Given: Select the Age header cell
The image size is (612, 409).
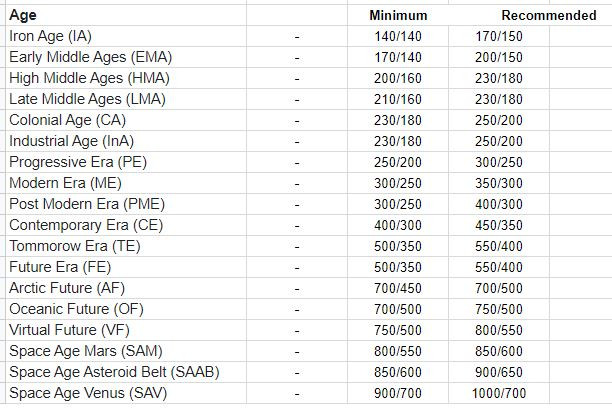Looking at the screenshot, I should point(126,15).
